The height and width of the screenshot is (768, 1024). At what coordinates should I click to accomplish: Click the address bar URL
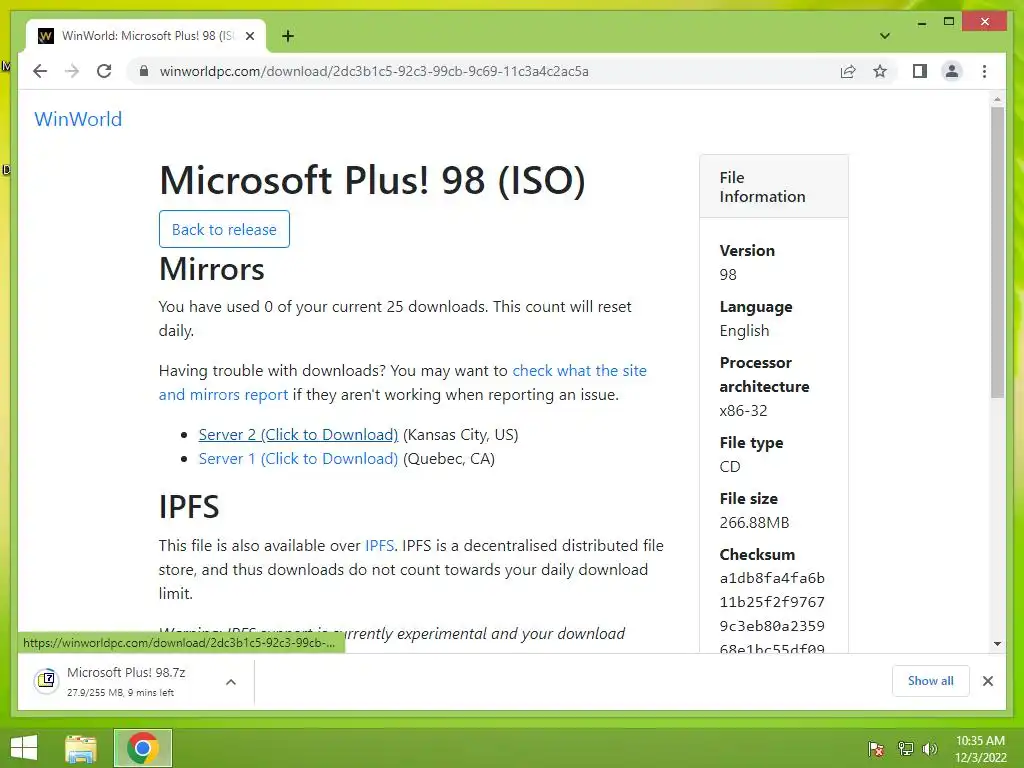pyautogui.click(x=374, y=71)
